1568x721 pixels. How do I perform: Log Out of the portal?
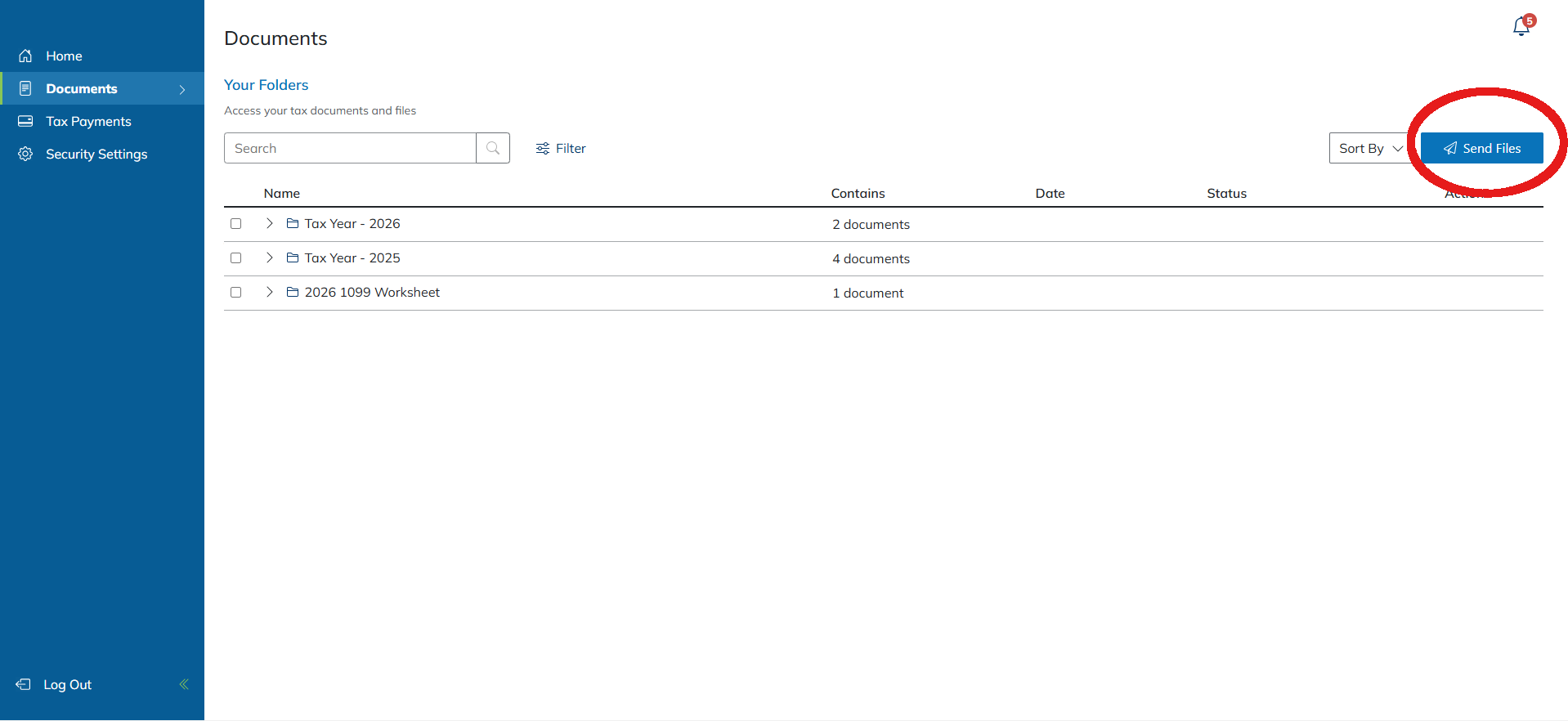pyautogui.click(x=54, y=684)
